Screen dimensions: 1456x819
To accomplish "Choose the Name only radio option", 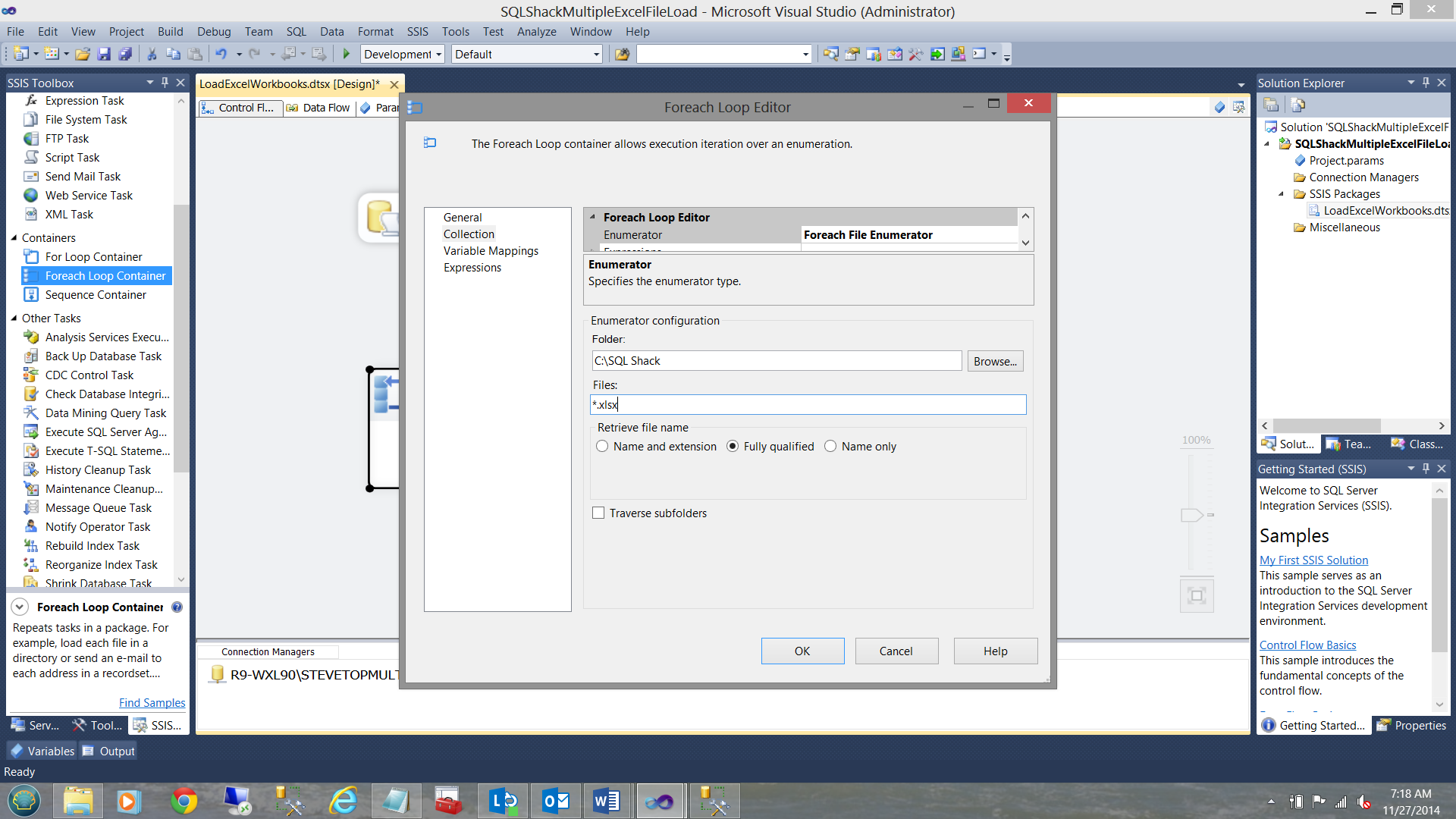I will pyautogui.click(x=830, y=447).
